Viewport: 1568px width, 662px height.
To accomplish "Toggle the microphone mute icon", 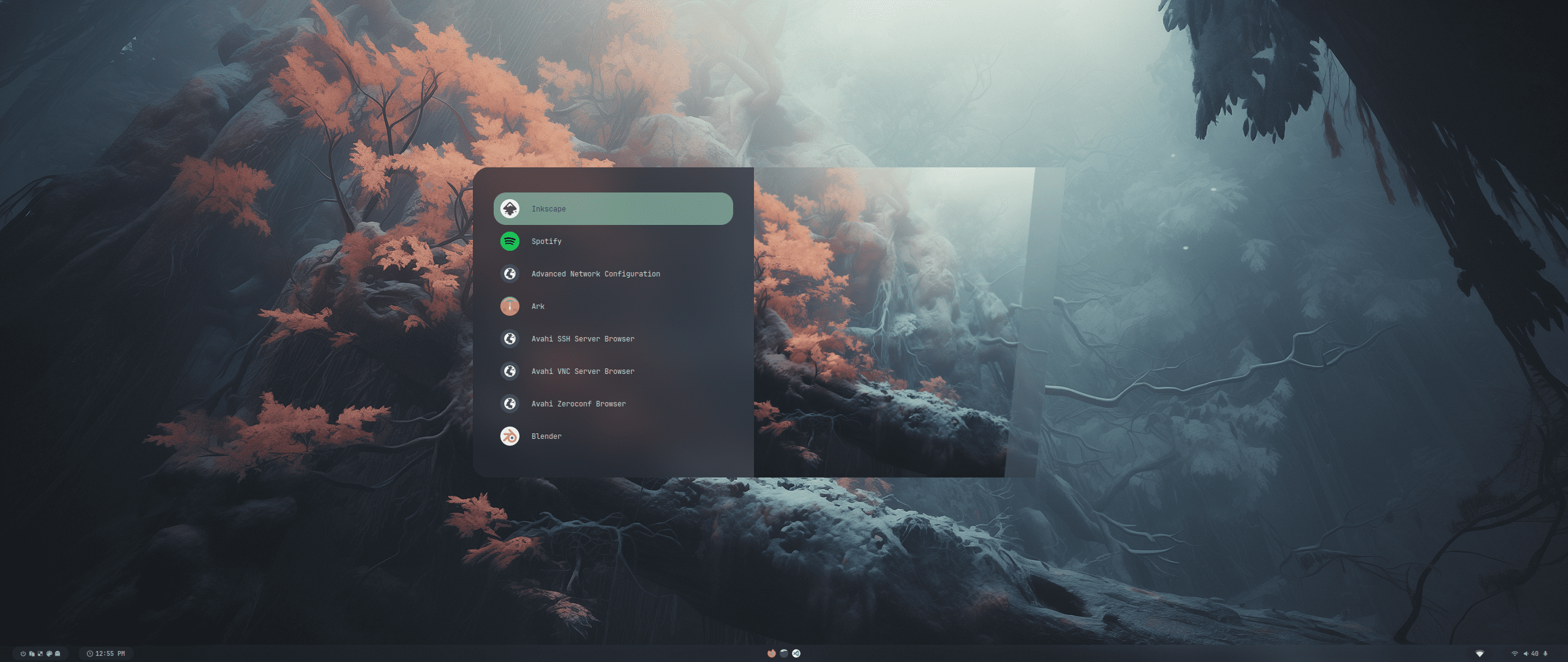I will (x=1545, y=653).
